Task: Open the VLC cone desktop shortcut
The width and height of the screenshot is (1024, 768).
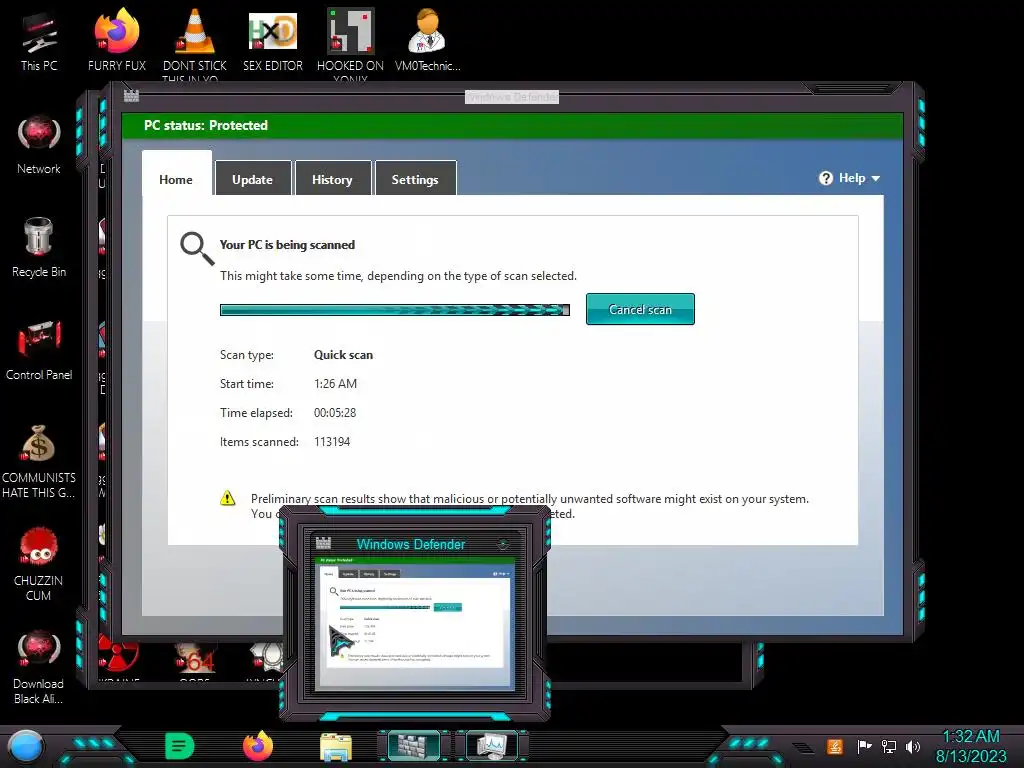Action: [195, 41]
